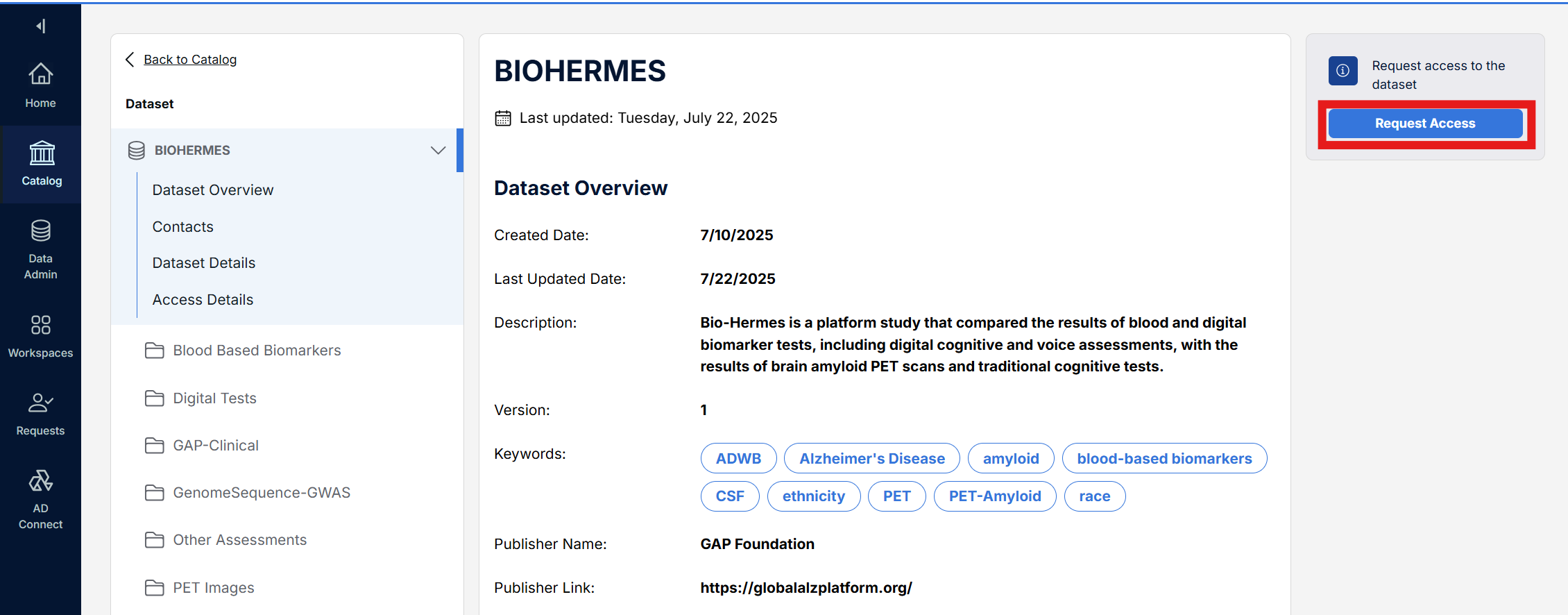This screenshot has width=1568, height=615.
Task: Open the globalalzplatform.org publisher link
Action: pyautogui.click(x=806, y=588)
